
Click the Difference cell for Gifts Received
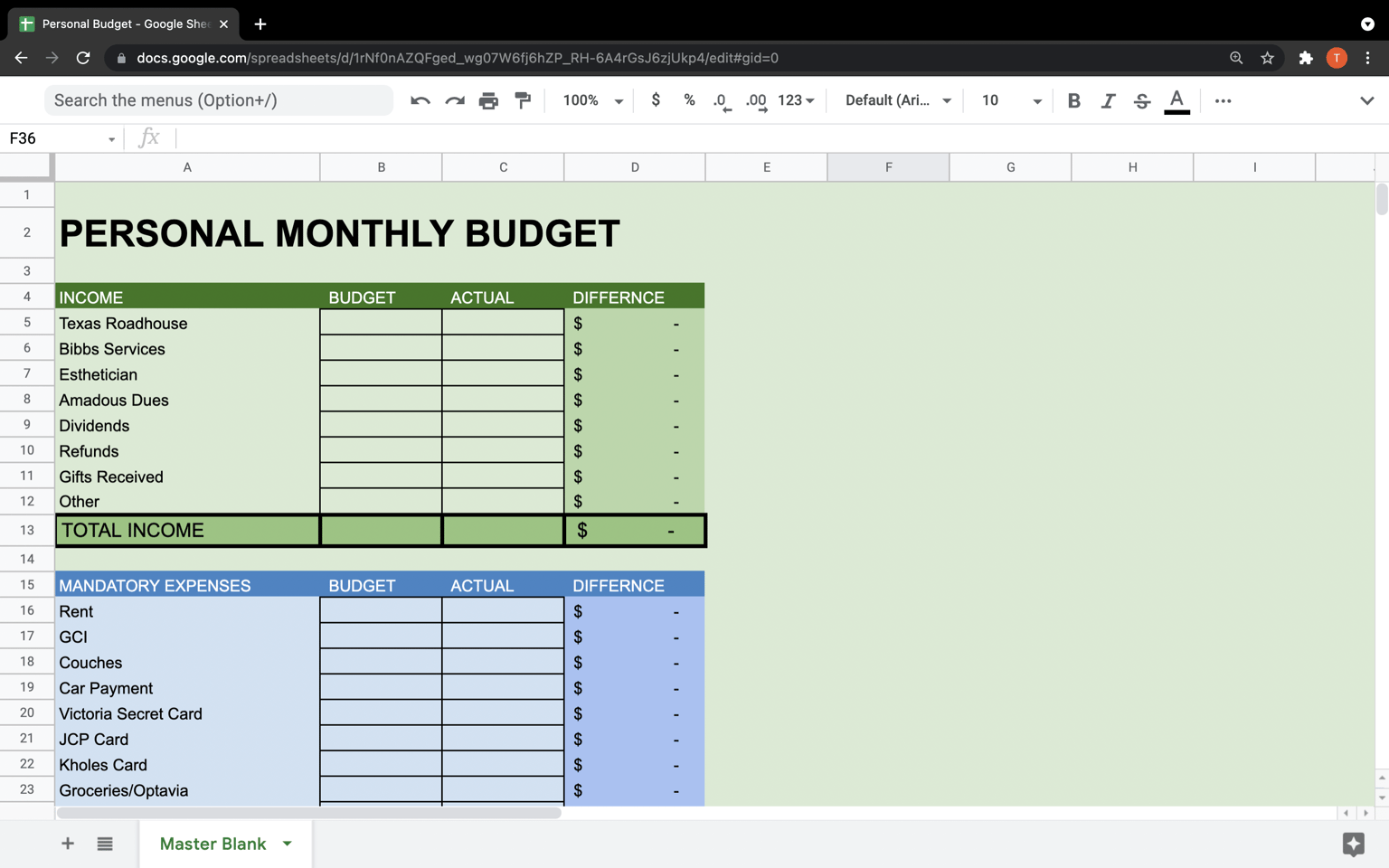tap(634, 476)
